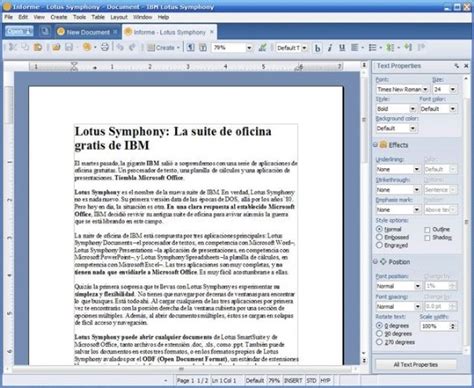Click the Open folder icon
The image size is (474, 388).
[x=56, y=47]
